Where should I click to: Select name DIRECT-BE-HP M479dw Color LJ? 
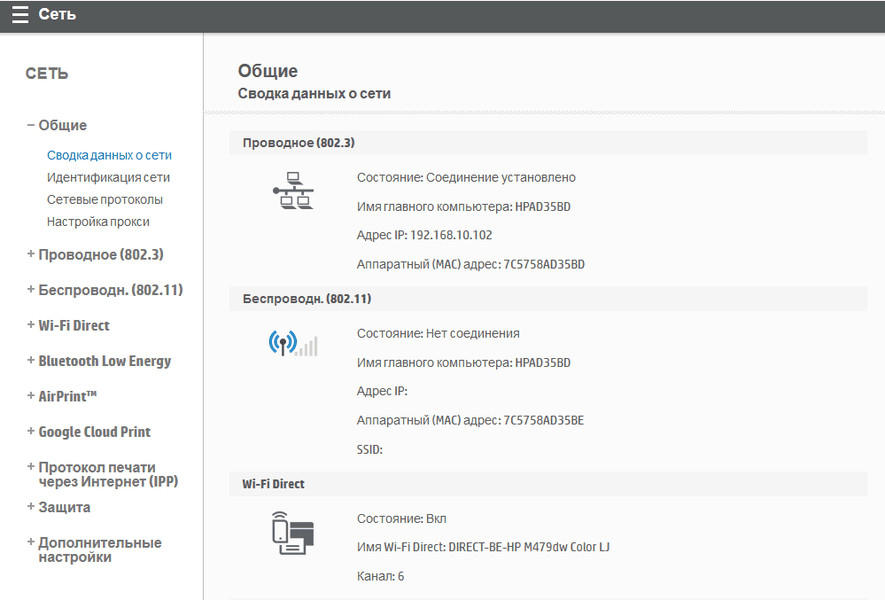(x=529, y=547)
